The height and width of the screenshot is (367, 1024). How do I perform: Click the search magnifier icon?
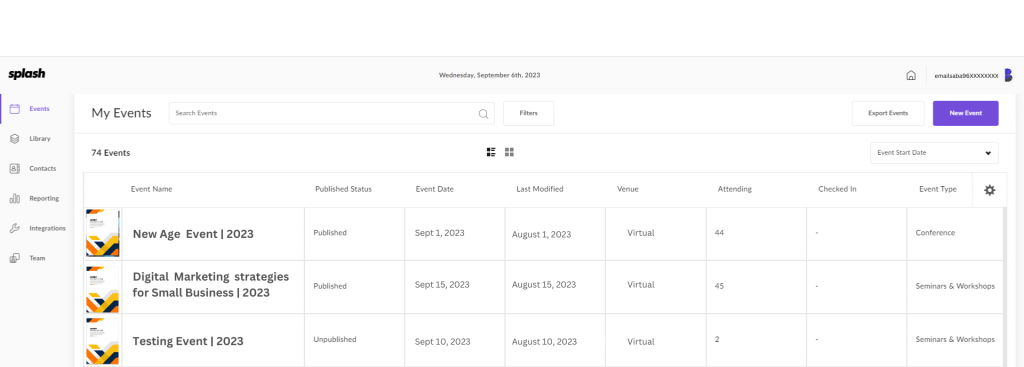483,114
